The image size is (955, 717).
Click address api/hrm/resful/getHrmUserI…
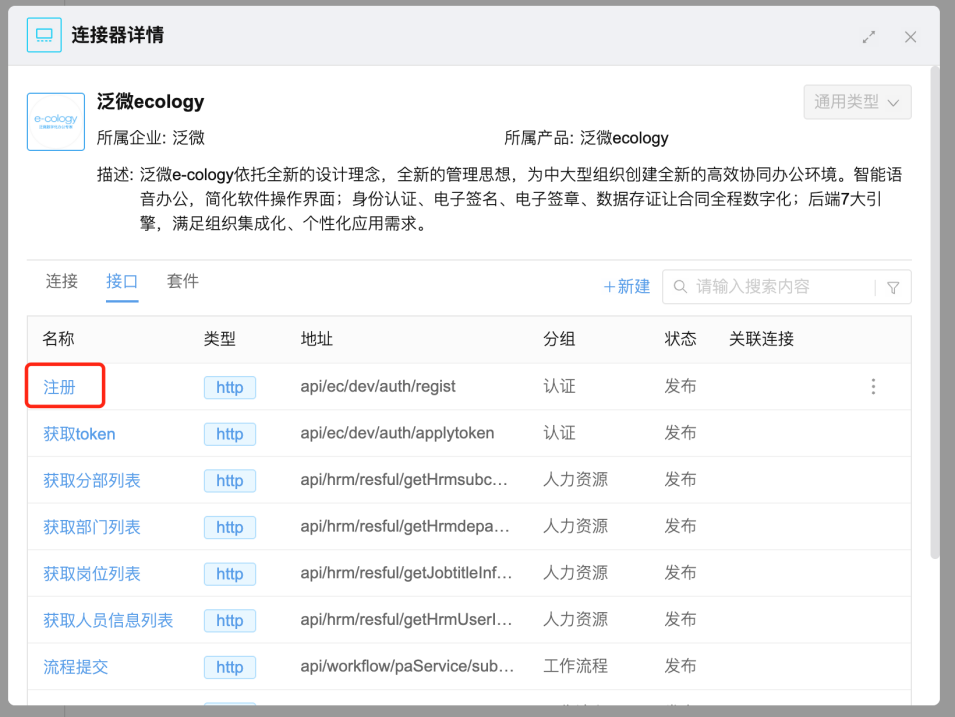[x=406, y=620]
